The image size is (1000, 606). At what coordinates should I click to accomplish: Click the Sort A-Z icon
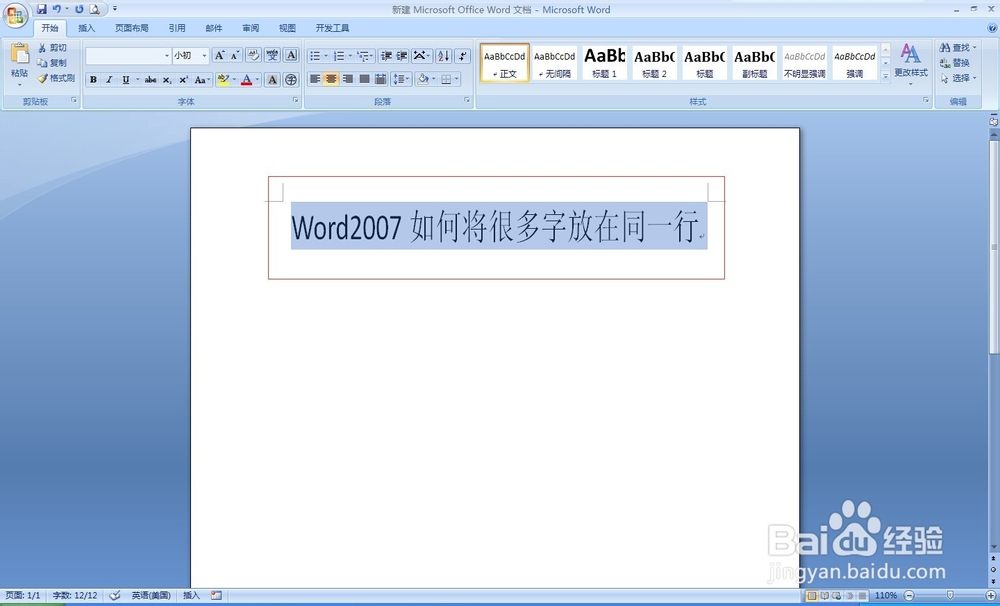click(x=444, y=55)
